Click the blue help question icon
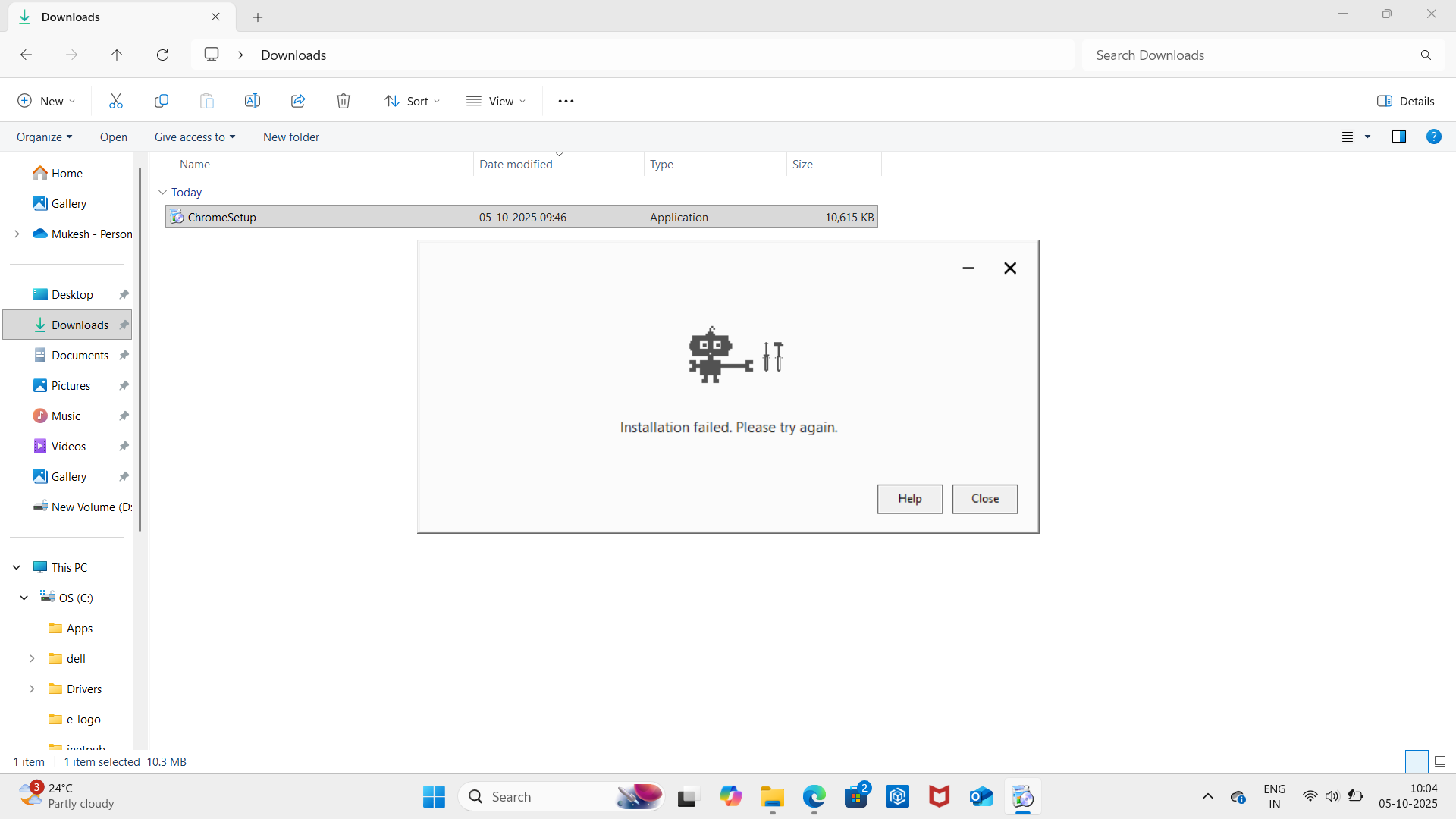 tap(1433, 136)
